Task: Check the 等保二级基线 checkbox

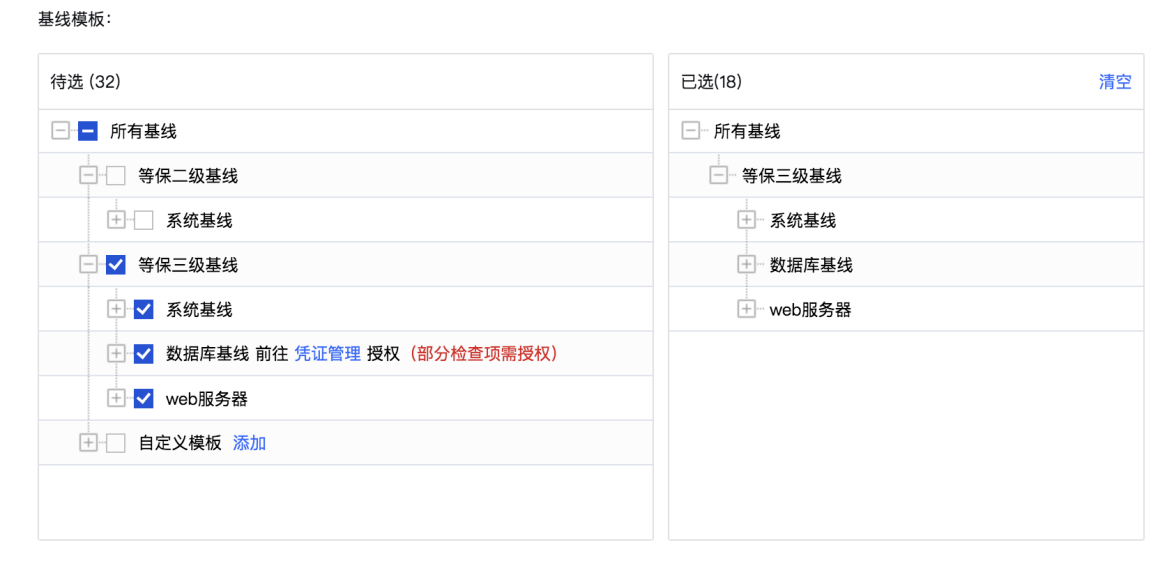Action: (x=116, y=176)
